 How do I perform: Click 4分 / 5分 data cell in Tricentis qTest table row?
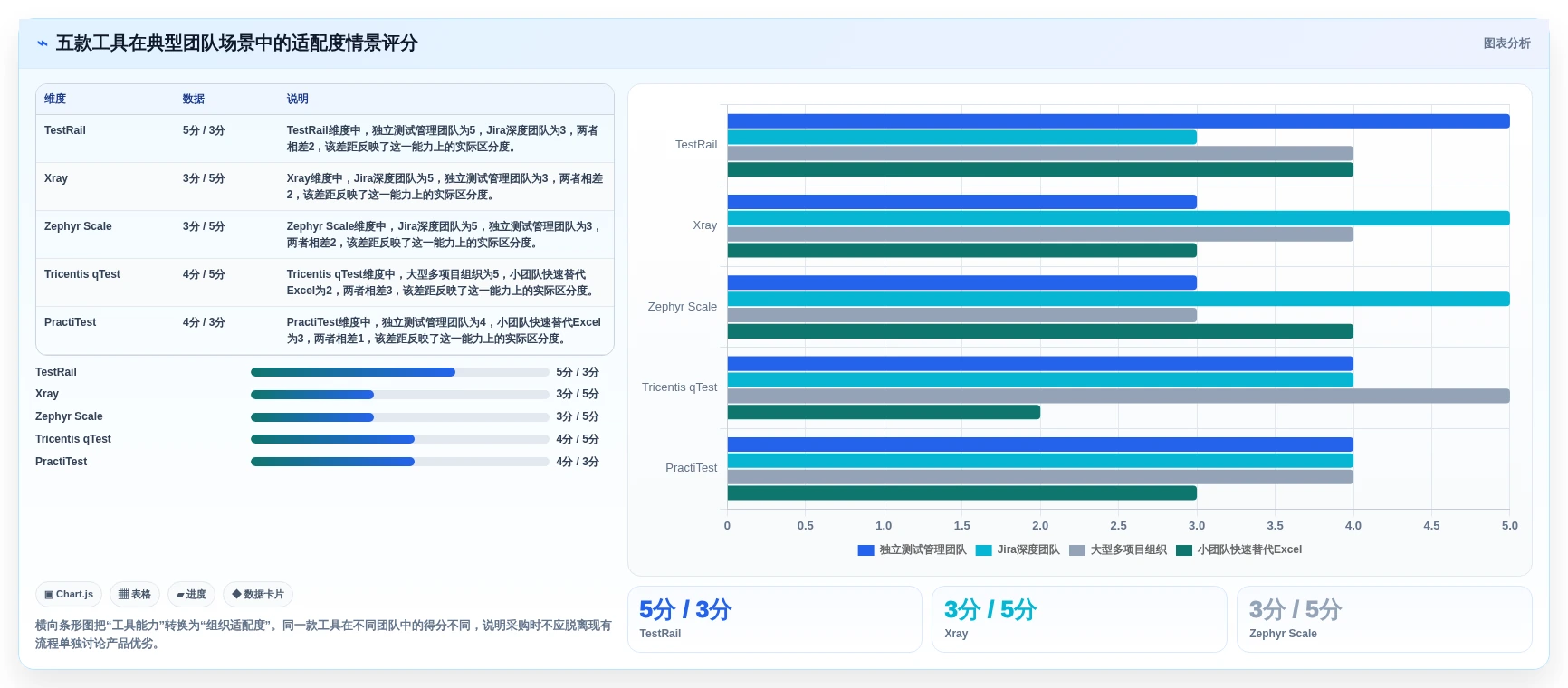point(204,274)
